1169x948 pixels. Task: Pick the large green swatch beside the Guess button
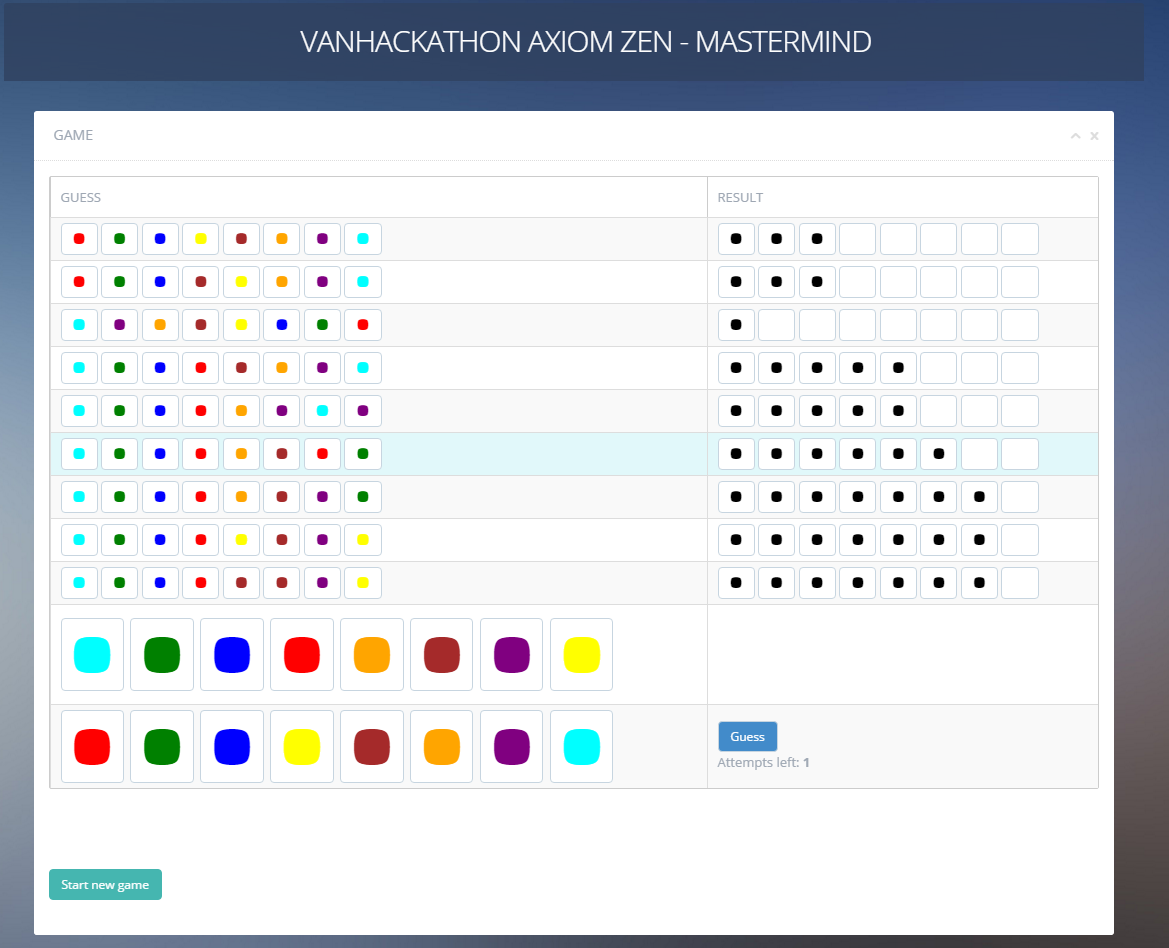click(162, 747)
